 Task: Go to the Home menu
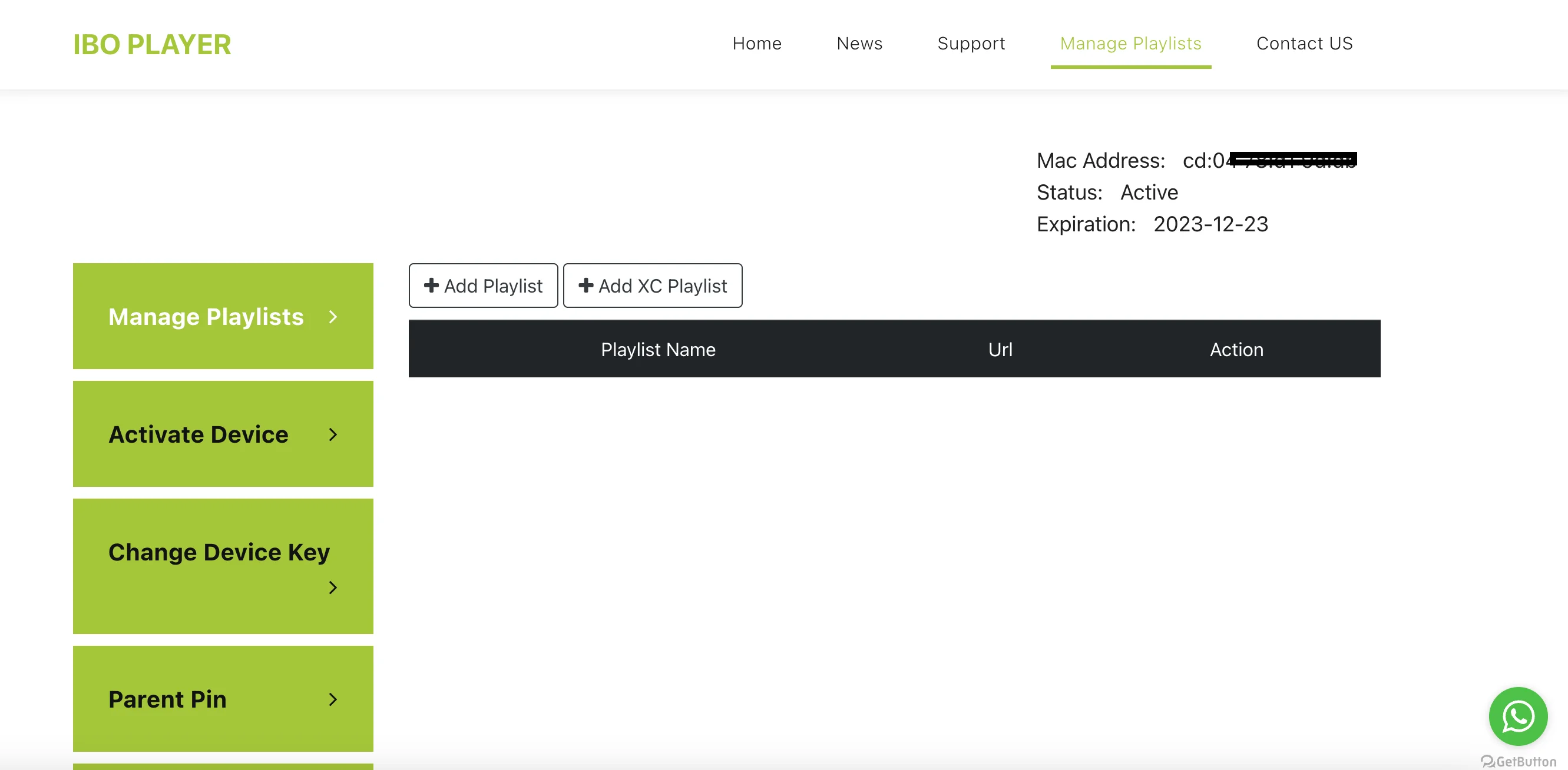coord(756,44)
